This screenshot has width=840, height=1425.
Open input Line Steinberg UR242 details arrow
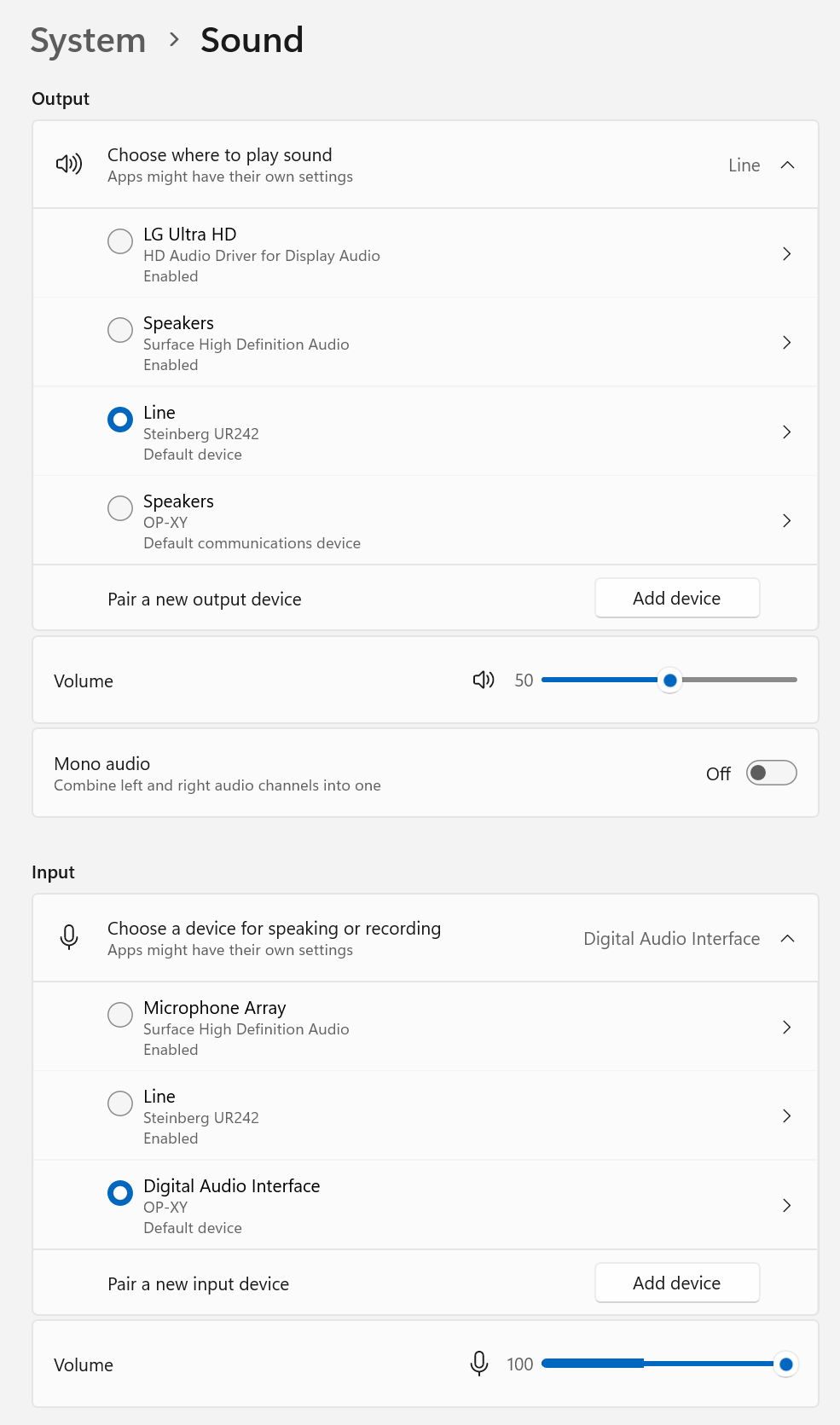(786, 1116)
